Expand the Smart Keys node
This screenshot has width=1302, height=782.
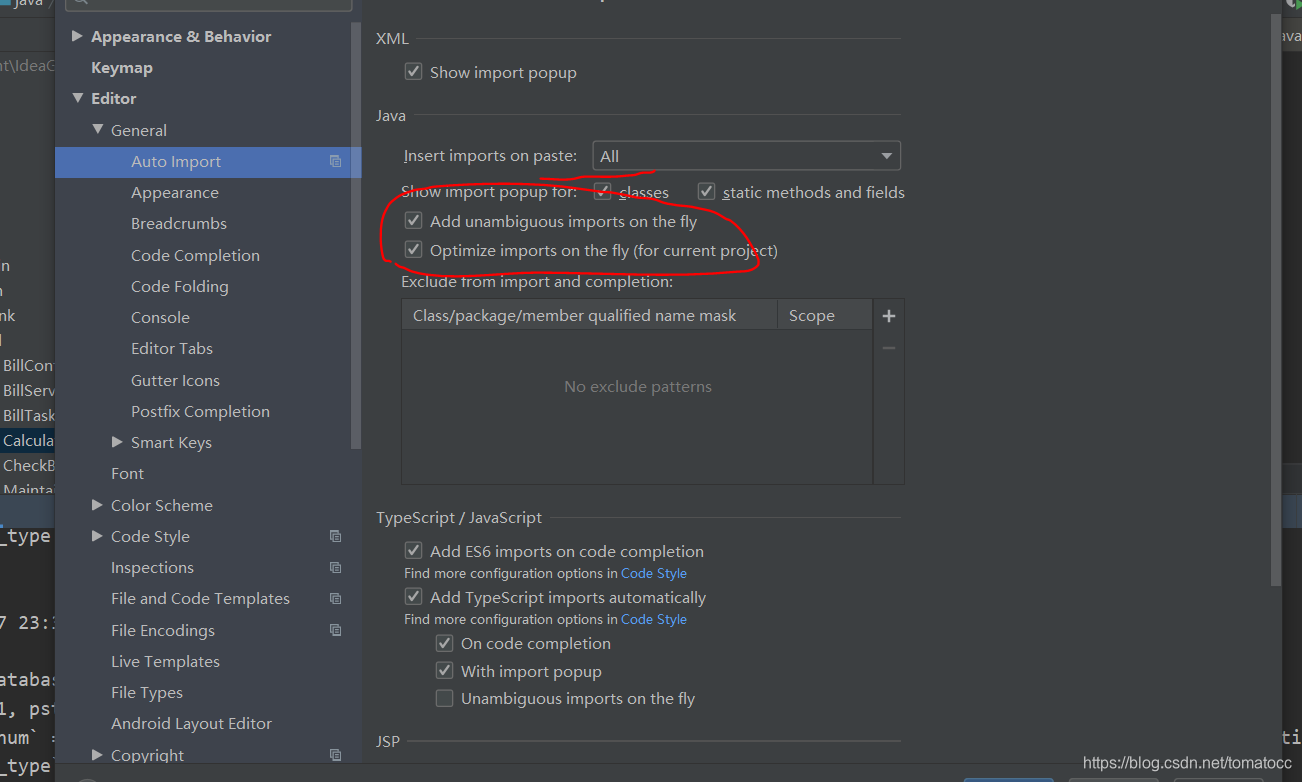[117, 442]
